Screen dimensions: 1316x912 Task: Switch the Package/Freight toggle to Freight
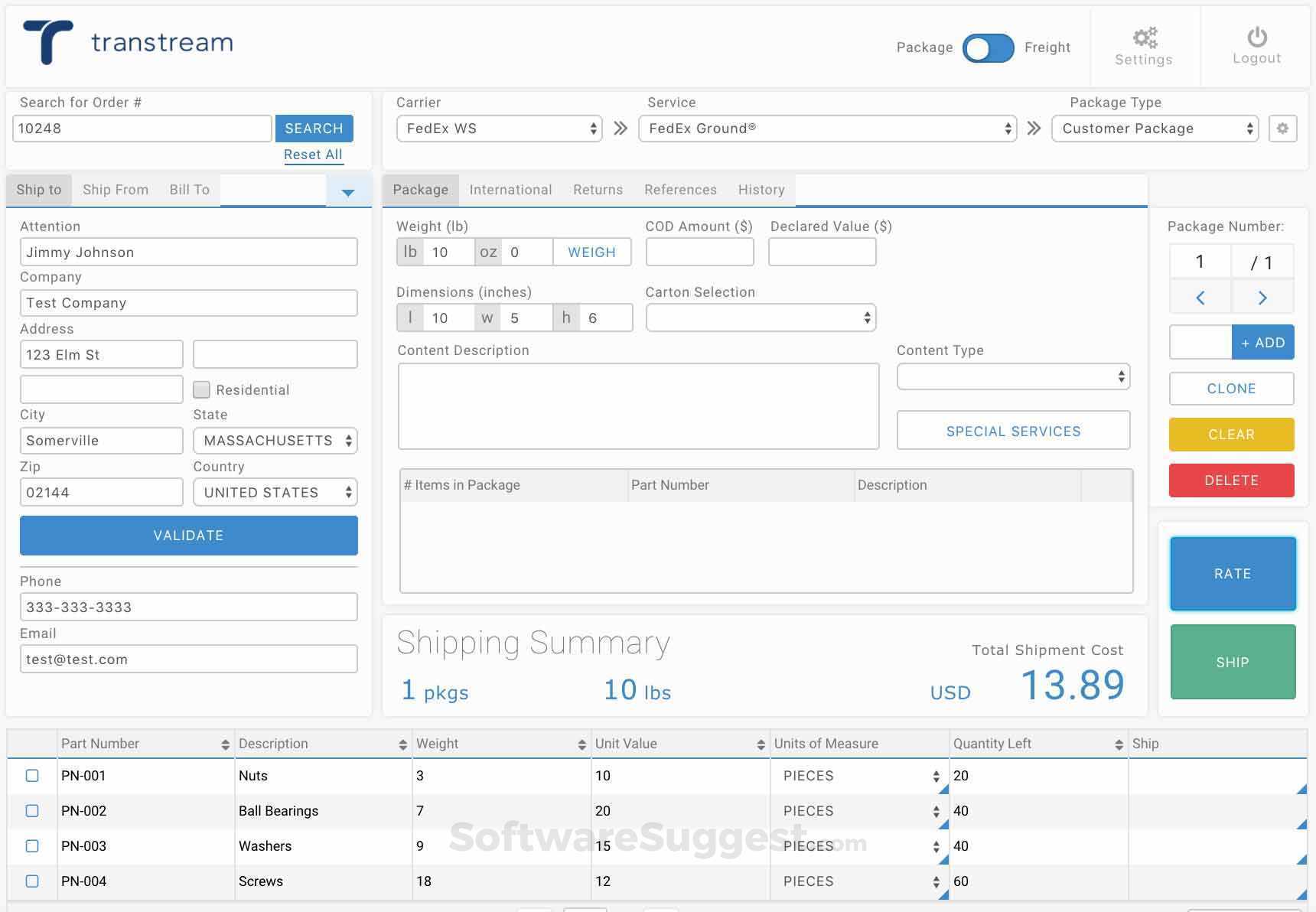pos(988,47)
